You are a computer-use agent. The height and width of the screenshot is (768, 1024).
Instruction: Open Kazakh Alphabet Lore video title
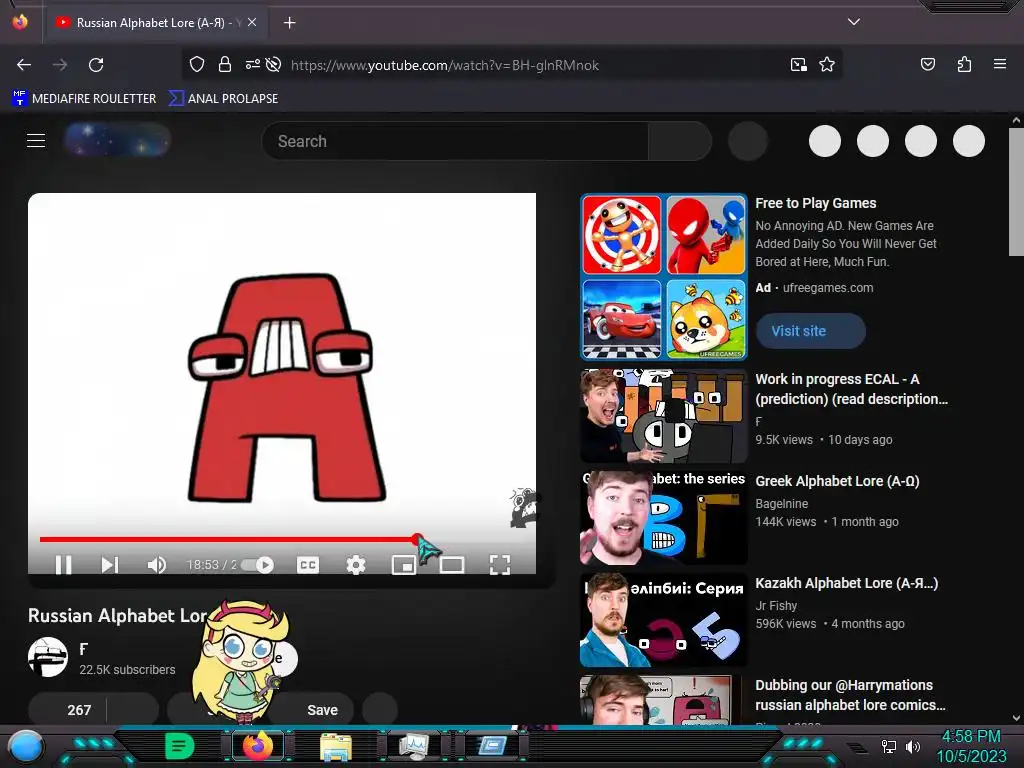(x=846, y=583)
